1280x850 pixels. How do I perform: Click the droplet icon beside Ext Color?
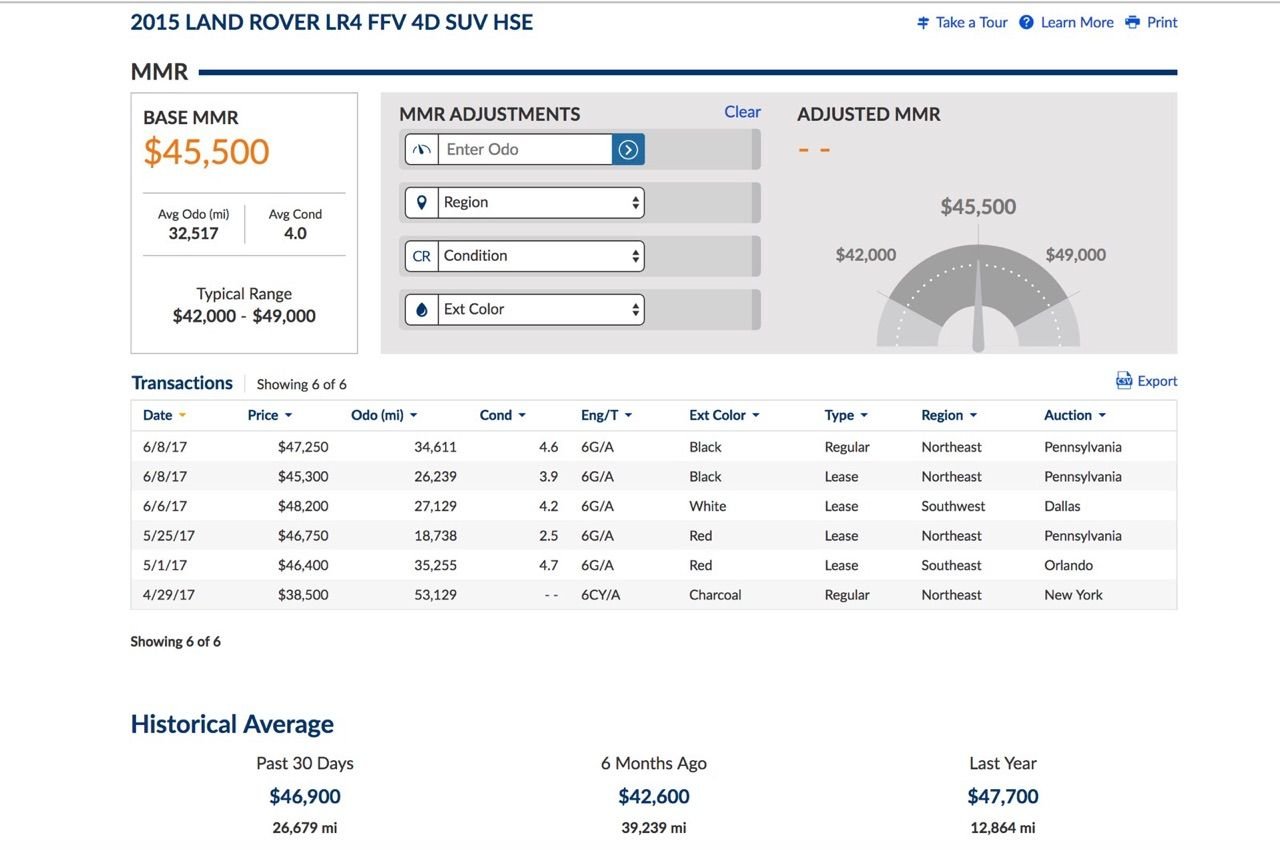(422, 309)
